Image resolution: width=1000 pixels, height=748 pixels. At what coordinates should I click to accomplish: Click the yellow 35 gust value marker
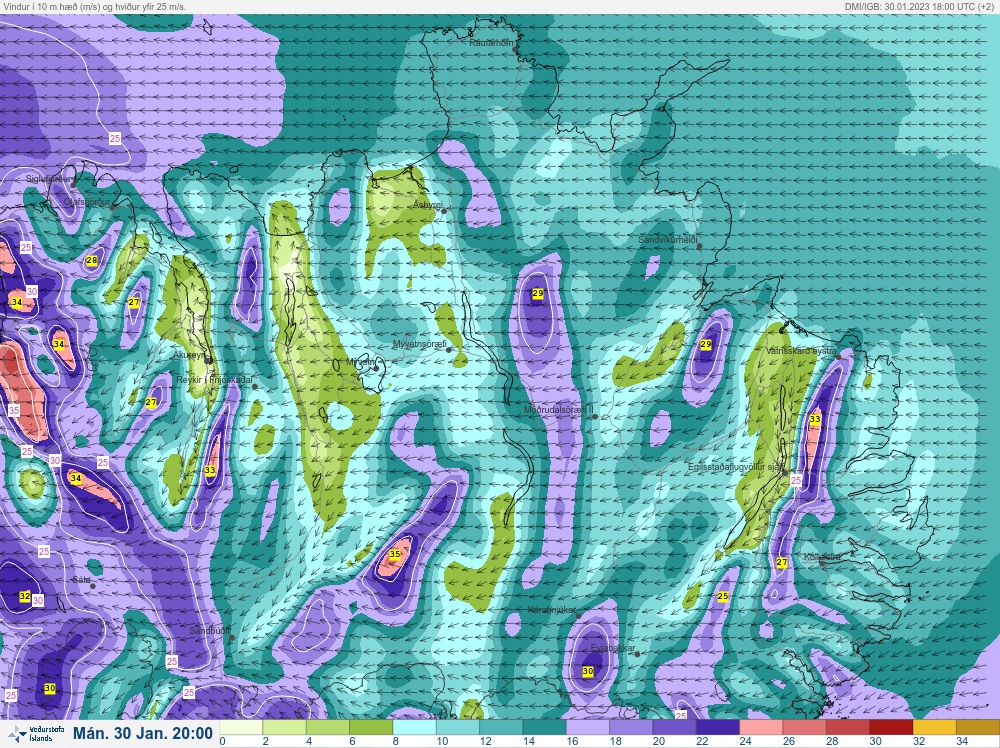coord(395,554)
